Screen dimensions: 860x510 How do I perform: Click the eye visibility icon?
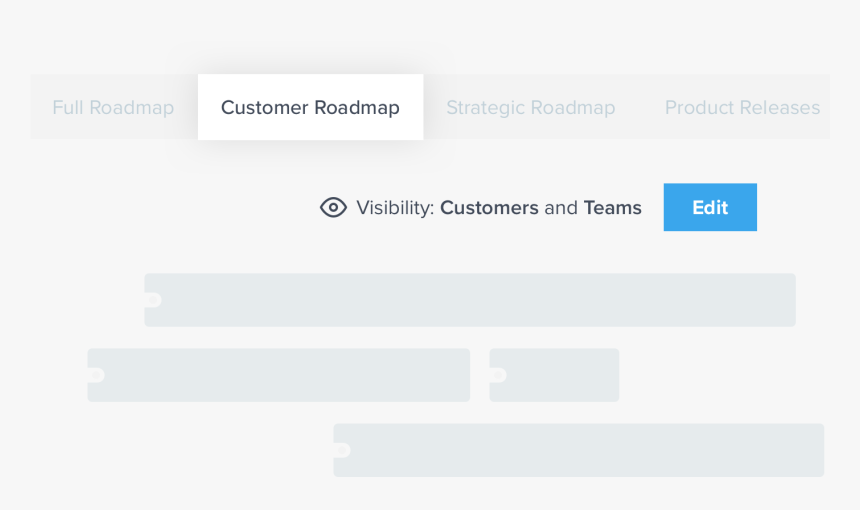point(333,208)
